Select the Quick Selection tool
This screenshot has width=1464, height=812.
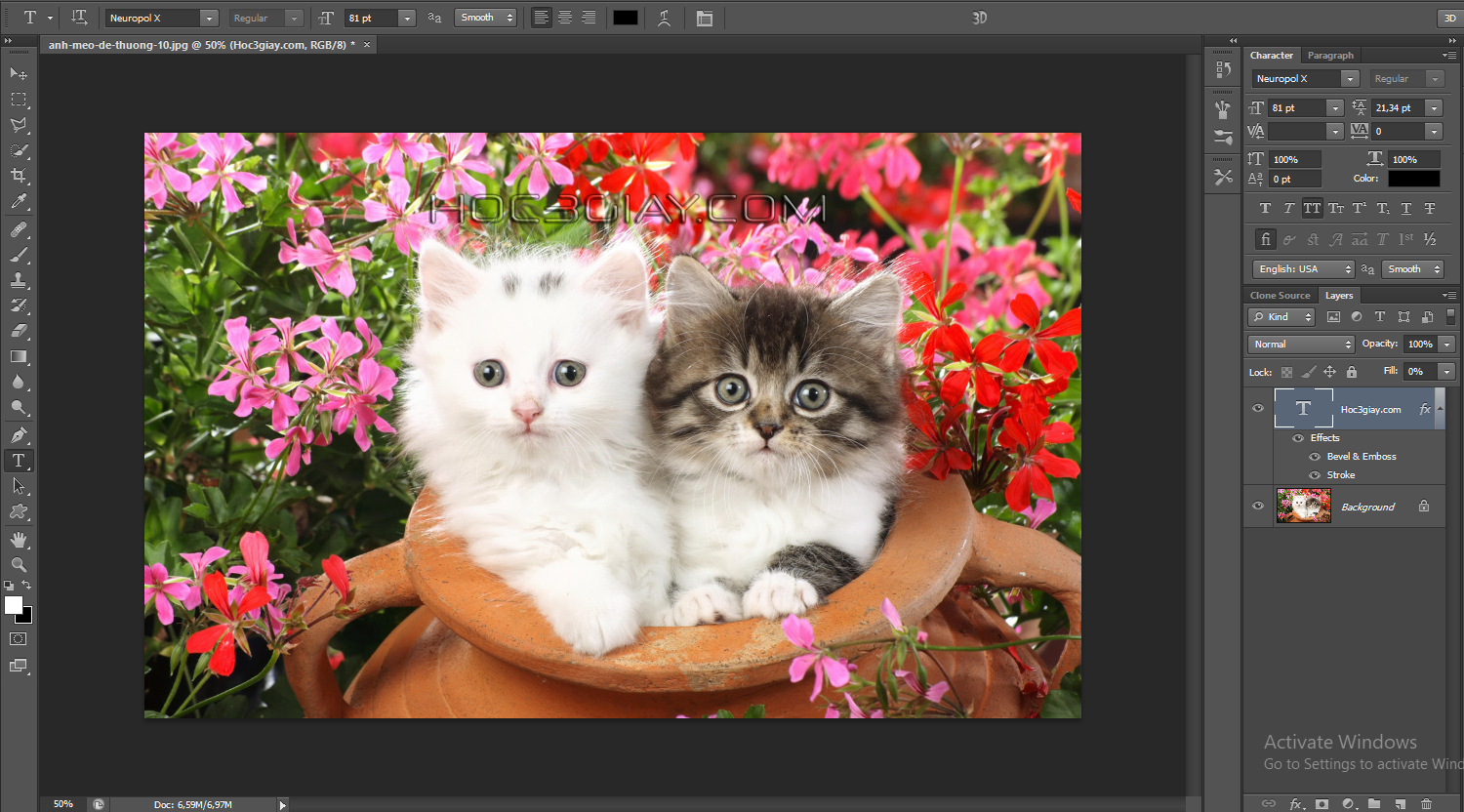[19, 150]
